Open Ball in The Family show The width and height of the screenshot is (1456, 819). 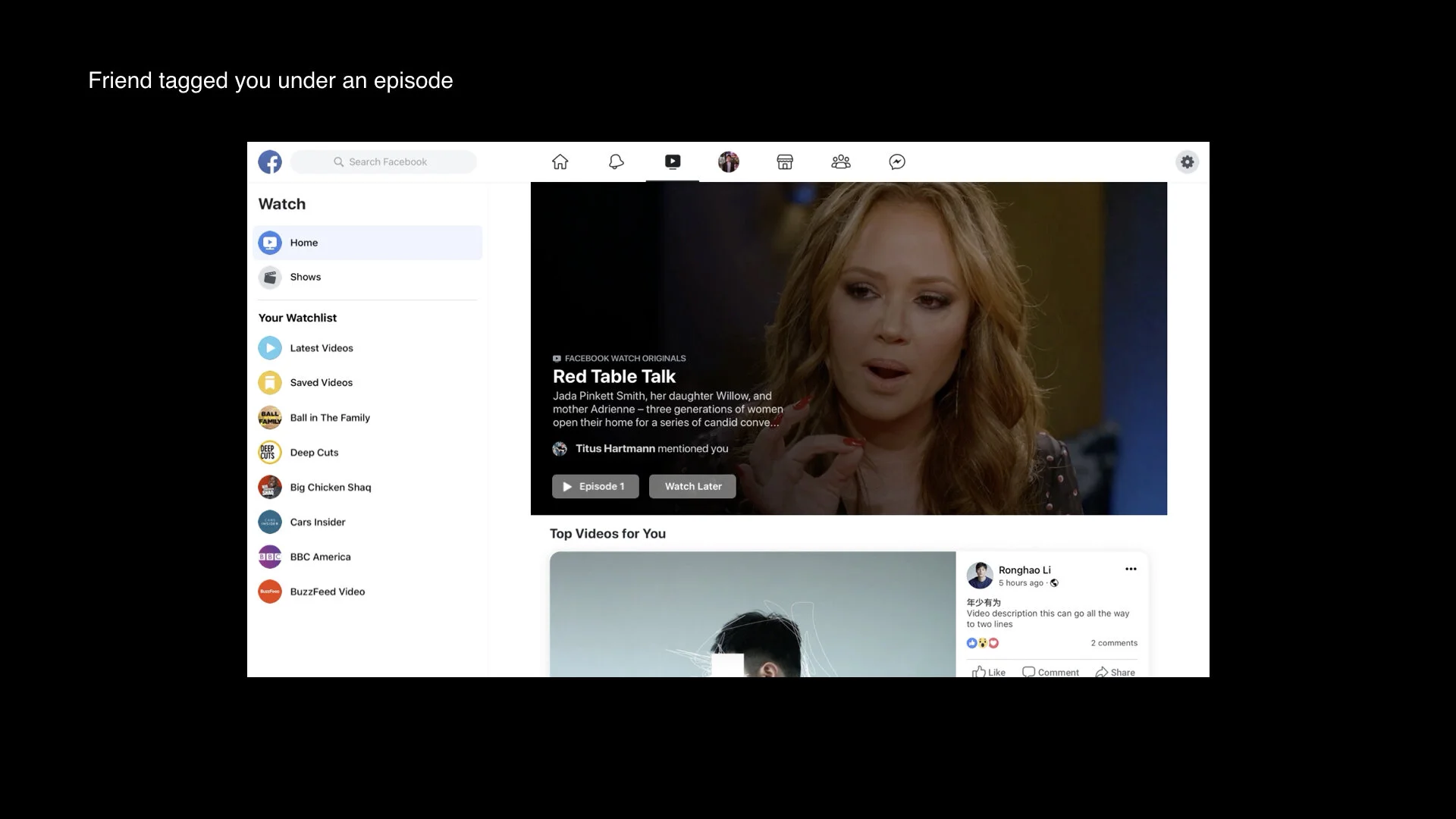(368, 418)
